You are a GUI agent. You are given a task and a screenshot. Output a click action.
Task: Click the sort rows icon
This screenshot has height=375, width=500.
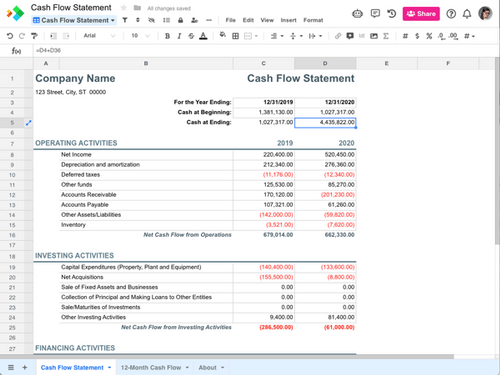click(138, 20)
